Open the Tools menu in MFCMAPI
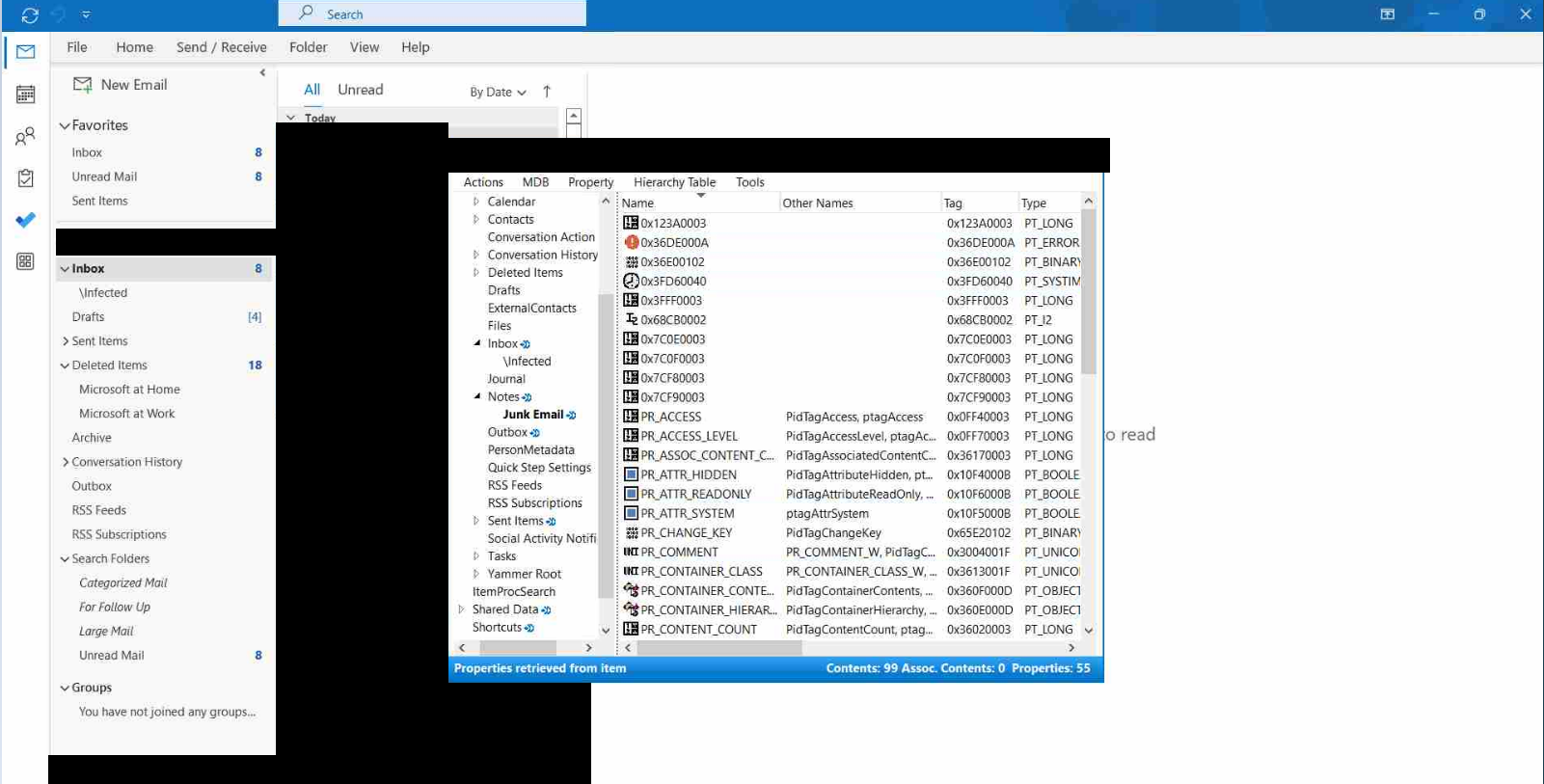The height and width of the screenshot is (784, 1544). (x=749, y=182)
